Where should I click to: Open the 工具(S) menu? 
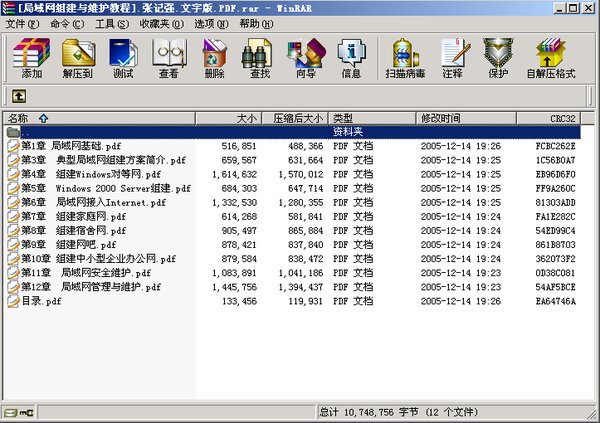pyautogui.click(x=112, y=24)
